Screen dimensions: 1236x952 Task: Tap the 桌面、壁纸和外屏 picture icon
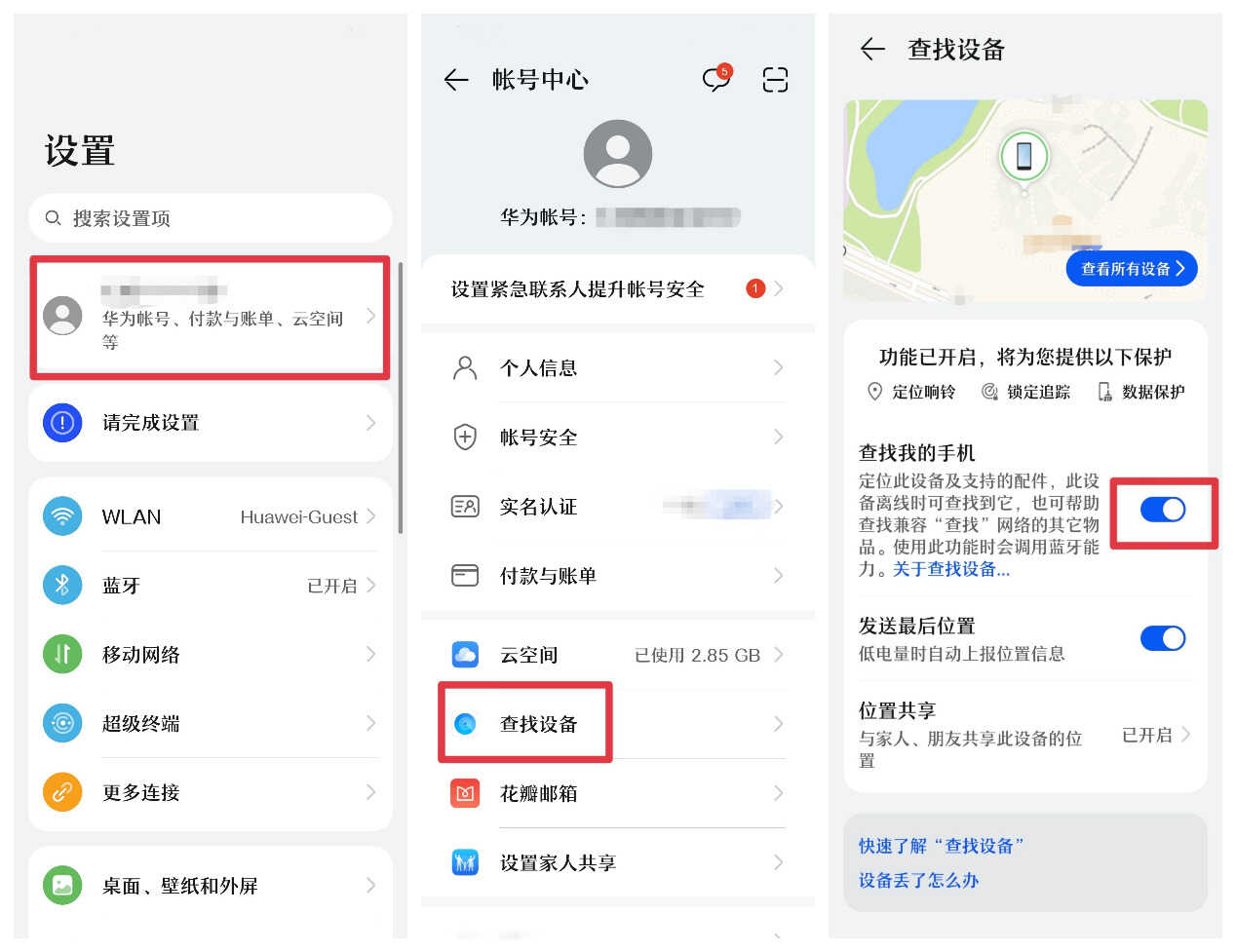click(62, 885)
